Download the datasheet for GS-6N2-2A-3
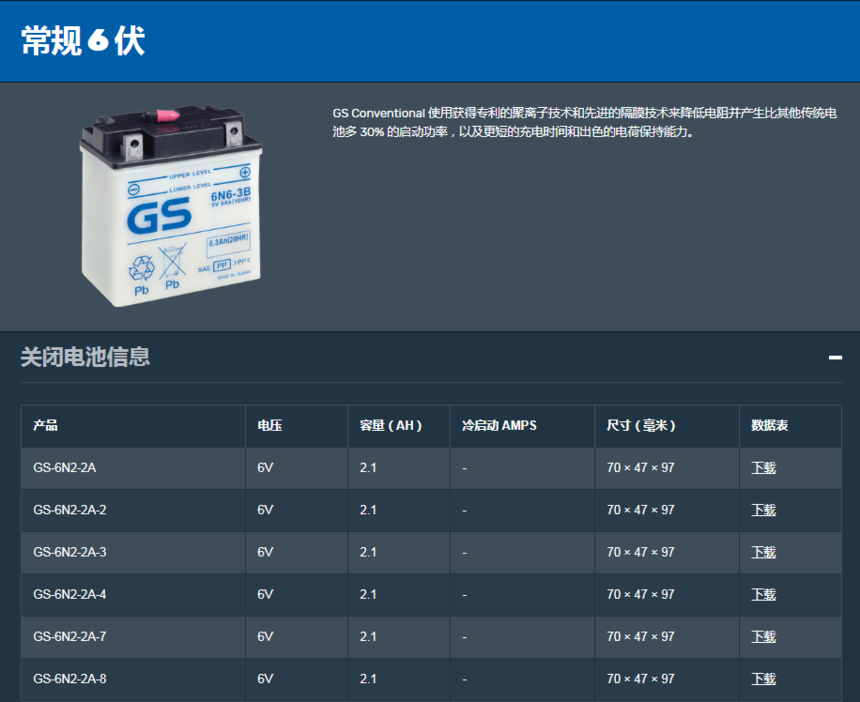The image size is (860, 702). (x=763, y=552)
